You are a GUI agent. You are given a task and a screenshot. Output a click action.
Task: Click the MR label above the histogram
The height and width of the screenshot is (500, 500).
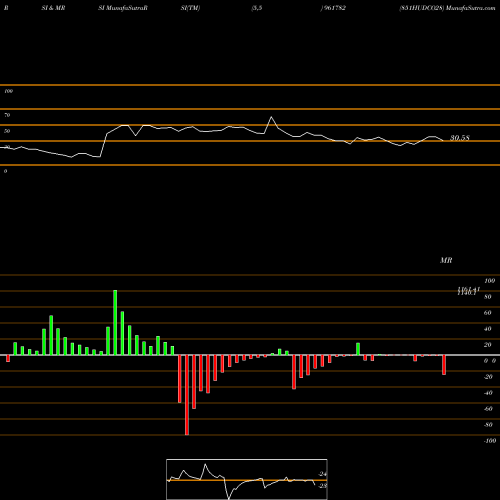(446, 260)
